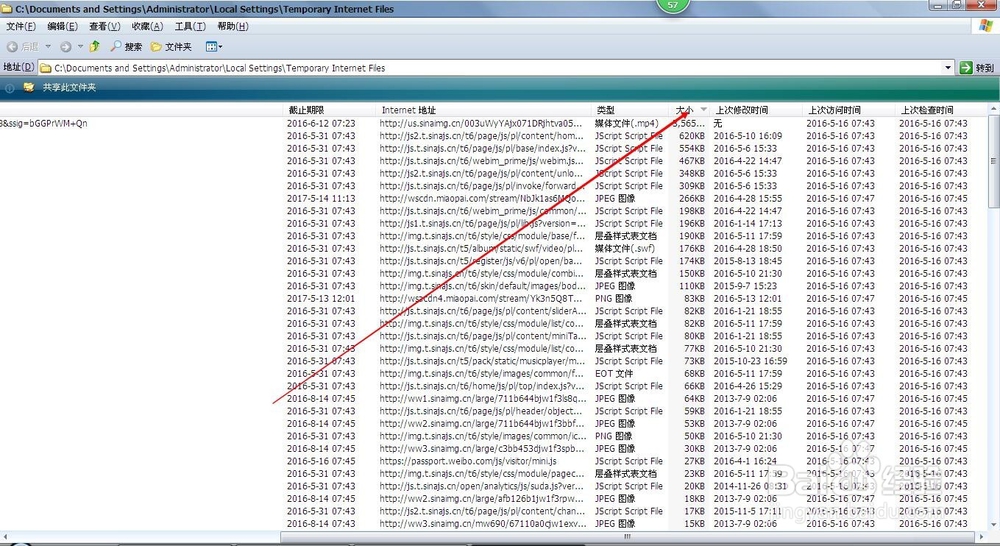Toggle the Folders (文件夹) pane

[171, 47]
